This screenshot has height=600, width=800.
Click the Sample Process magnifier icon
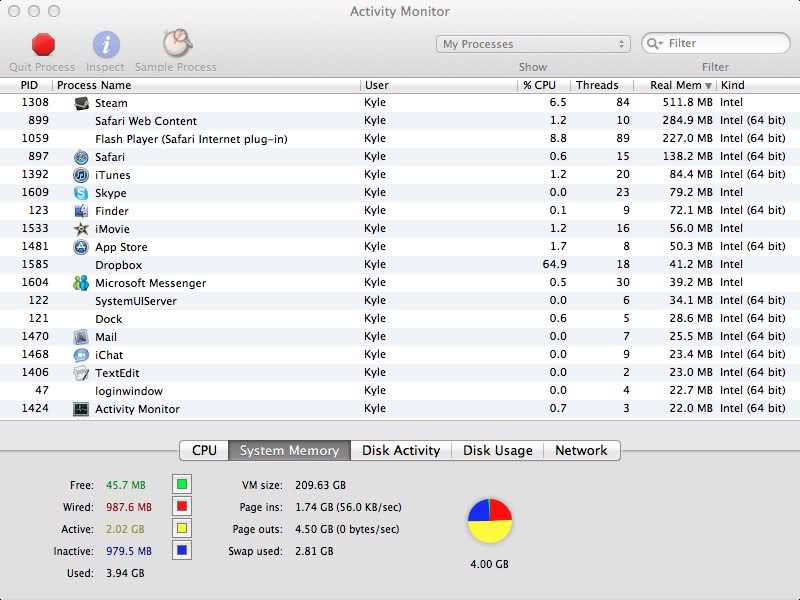(x=177, y=43)
